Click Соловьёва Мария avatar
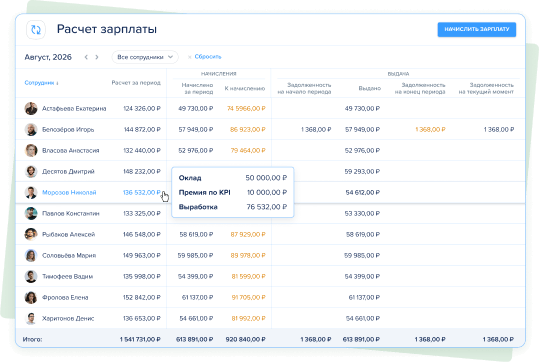This screenshot has height=362, width=540. 31,256
